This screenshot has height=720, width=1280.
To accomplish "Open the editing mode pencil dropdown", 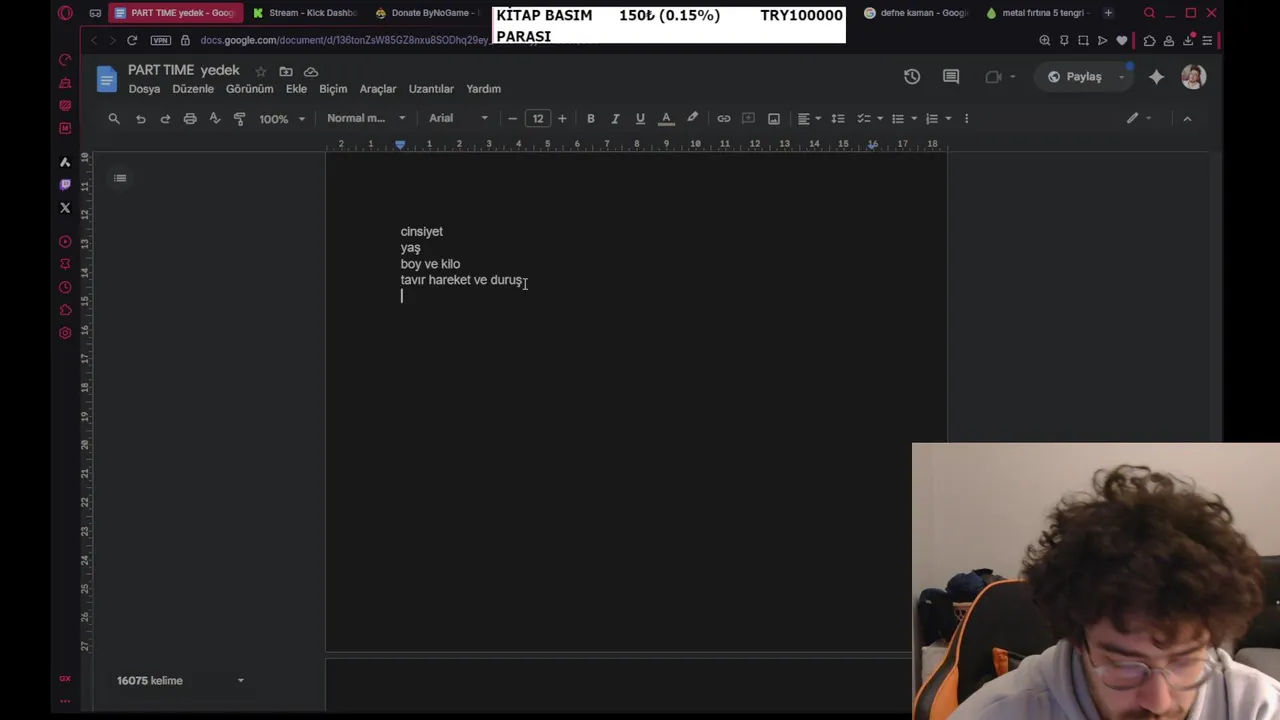I will pyautogui.click(x=1139, y=118).
